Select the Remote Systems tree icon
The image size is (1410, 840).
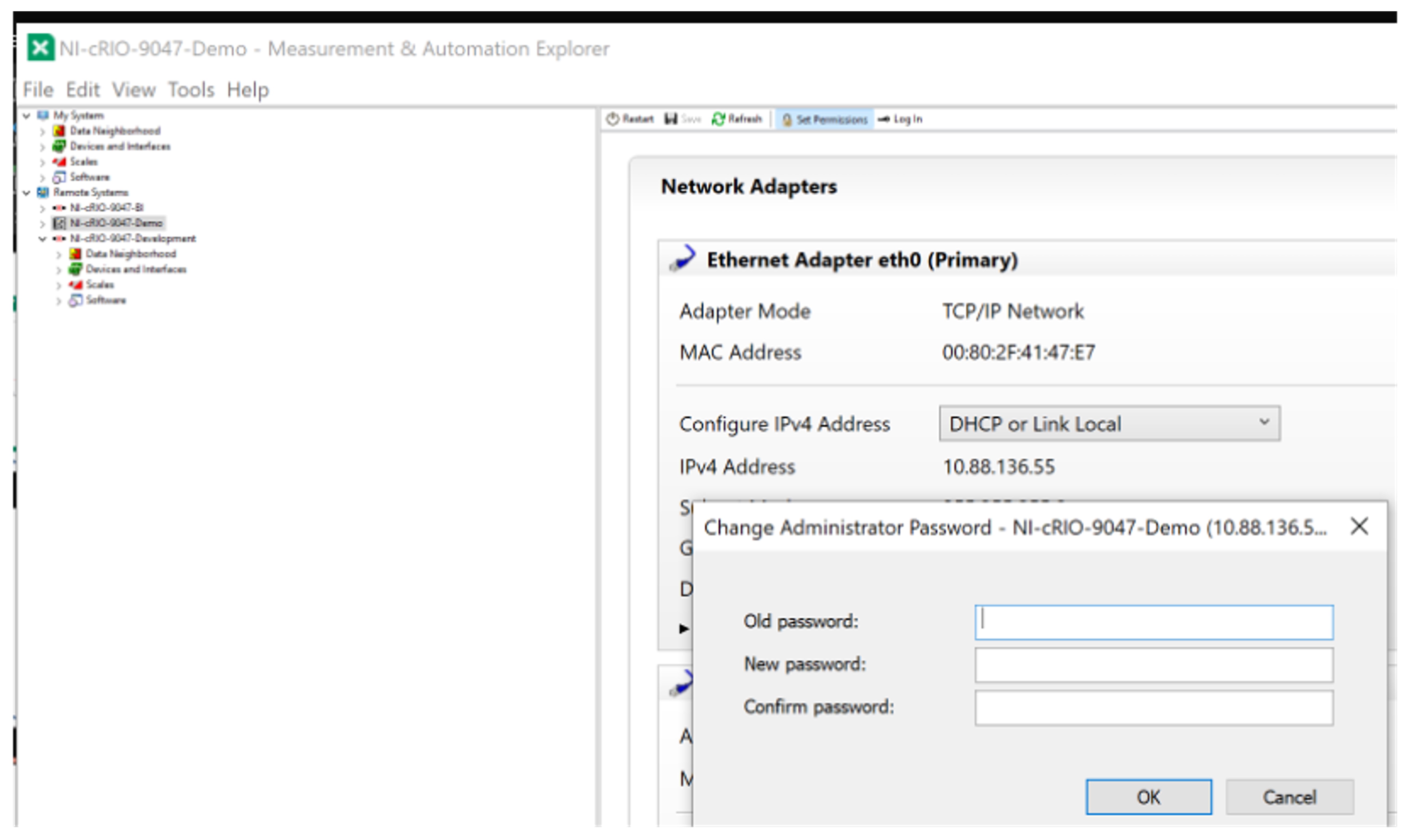tap(43, 192)
